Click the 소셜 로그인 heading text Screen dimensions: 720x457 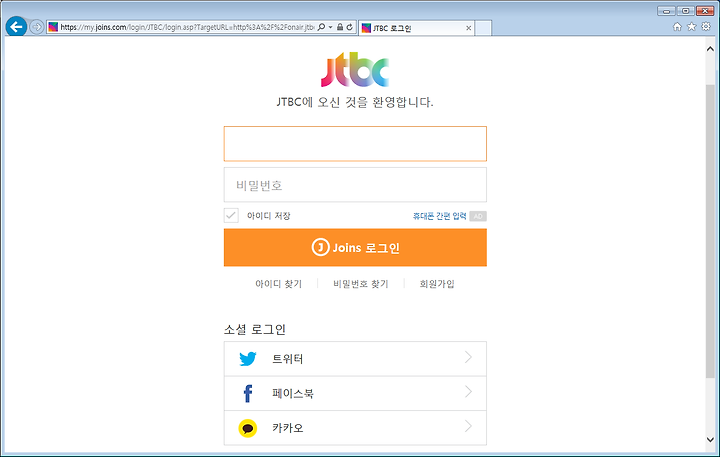[255, 329]
